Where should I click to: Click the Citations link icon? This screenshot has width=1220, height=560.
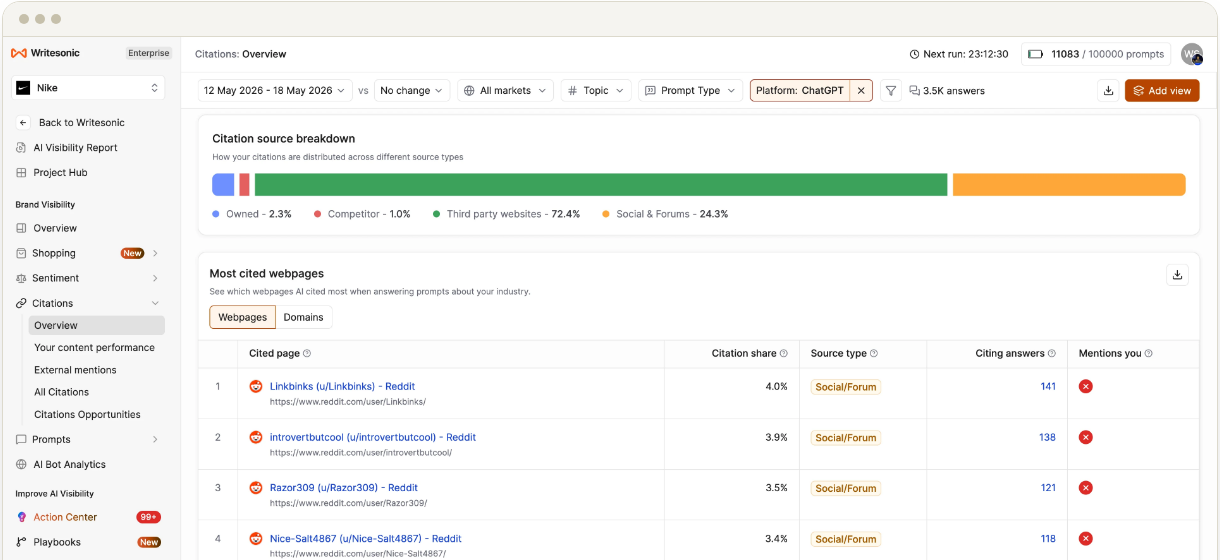pyautogui.click(x=22, y=303)
